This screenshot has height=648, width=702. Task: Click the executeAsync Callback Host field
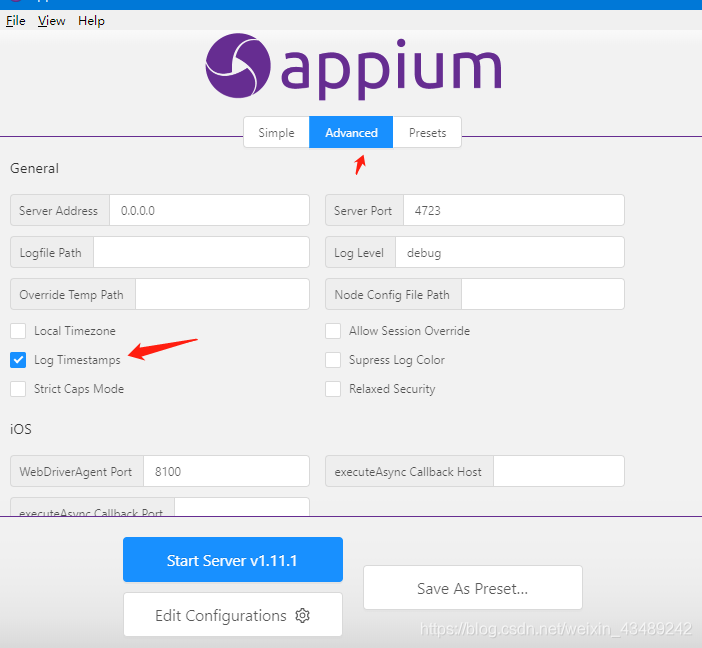tap(559, 471)
